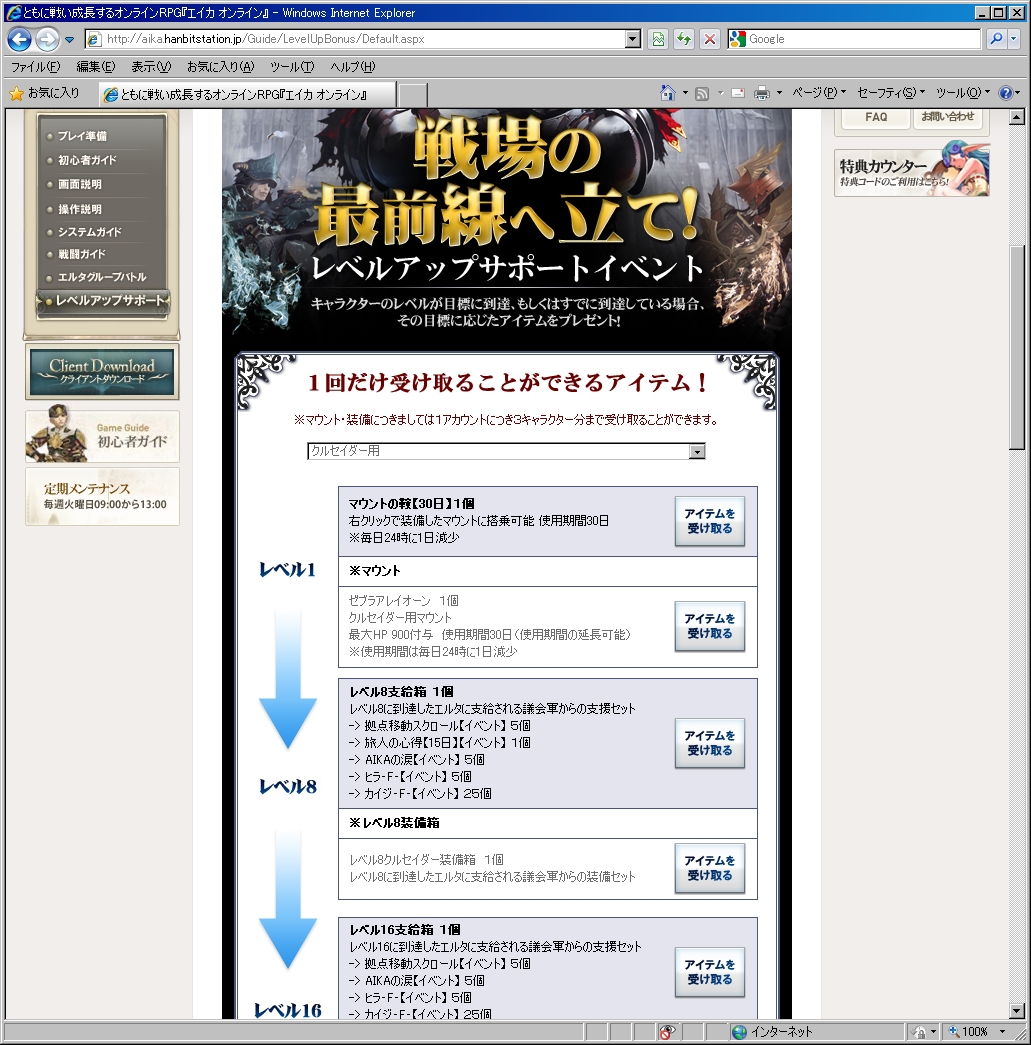This screenshot has width=1031, height=1045.
Task: Select レベルアップサポート in sidebar menu
Action: [103, 301]
